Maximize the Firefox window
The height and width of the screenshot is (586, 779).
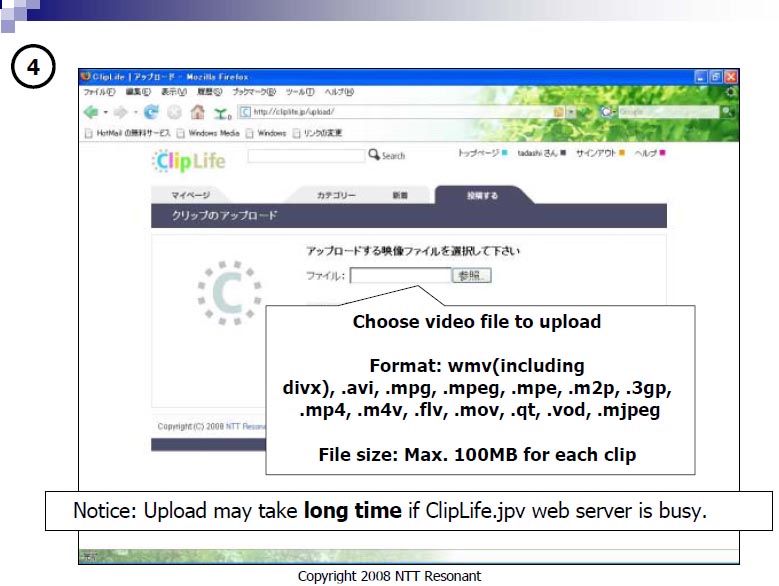tap(715, 77)
